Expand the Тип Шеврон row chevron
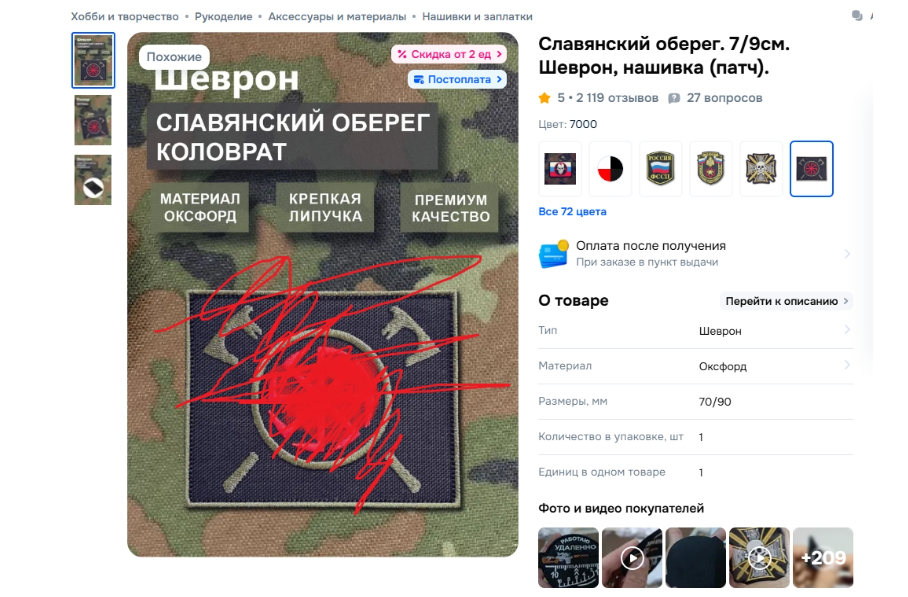This screenshot has width=908, height=597. coord(847,329)
